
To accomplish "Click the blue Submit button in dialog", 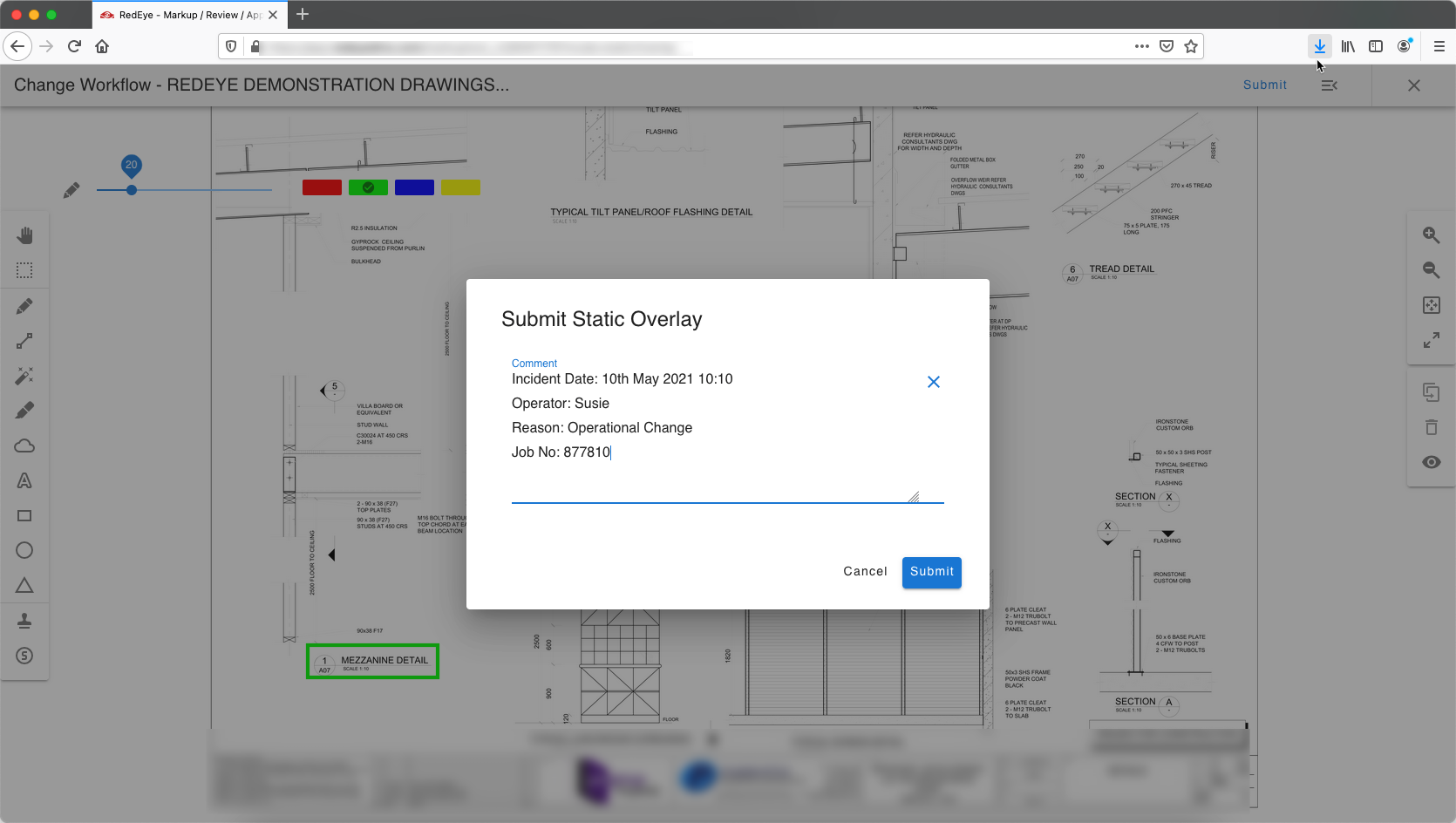I will pos(932,572).
